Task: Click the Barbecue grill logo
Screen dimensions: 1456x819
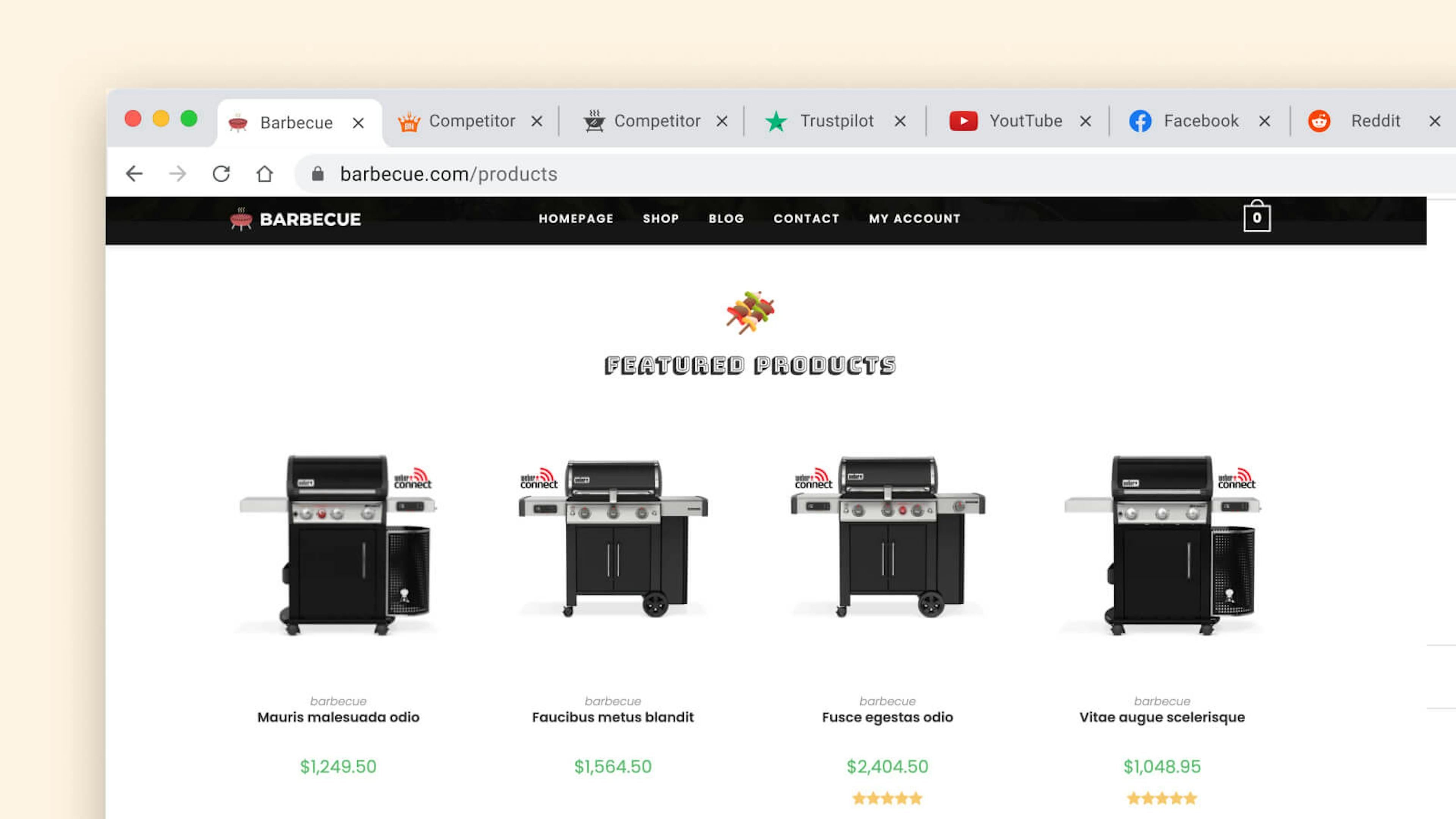Action: 295,219
